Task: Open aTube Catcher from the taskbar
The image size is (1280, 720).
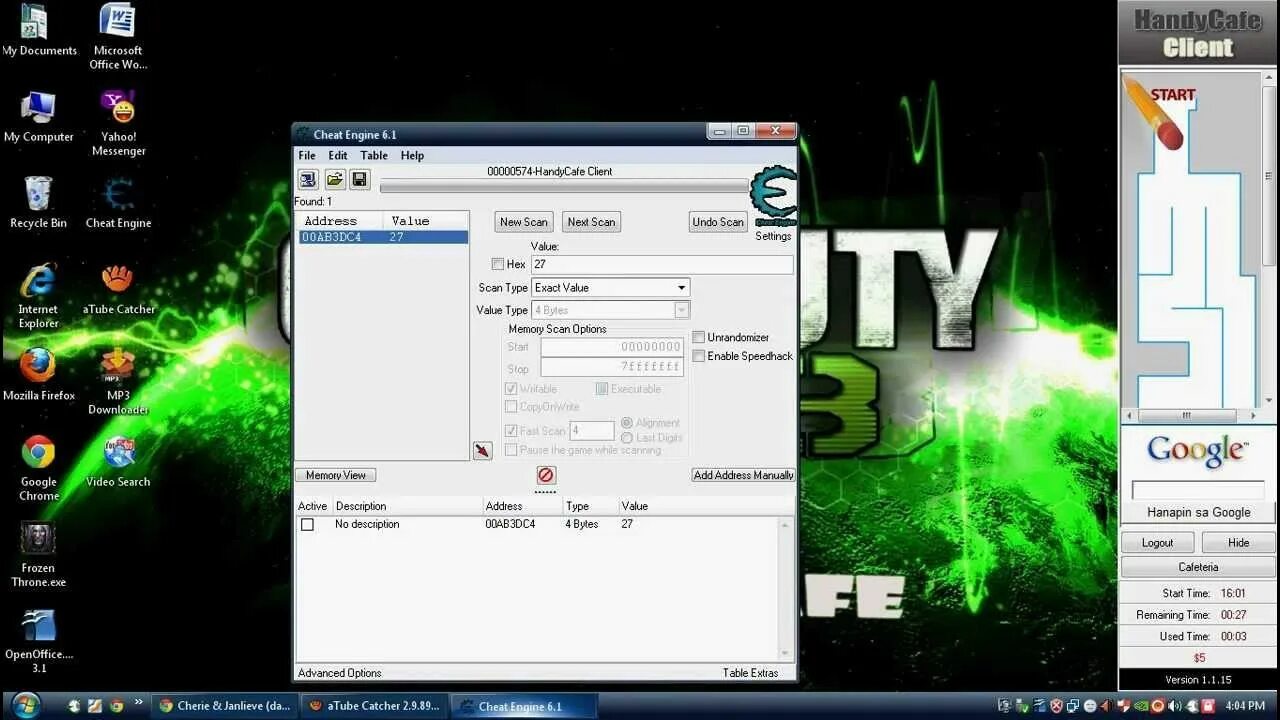Action: click(x=373, y=705)
